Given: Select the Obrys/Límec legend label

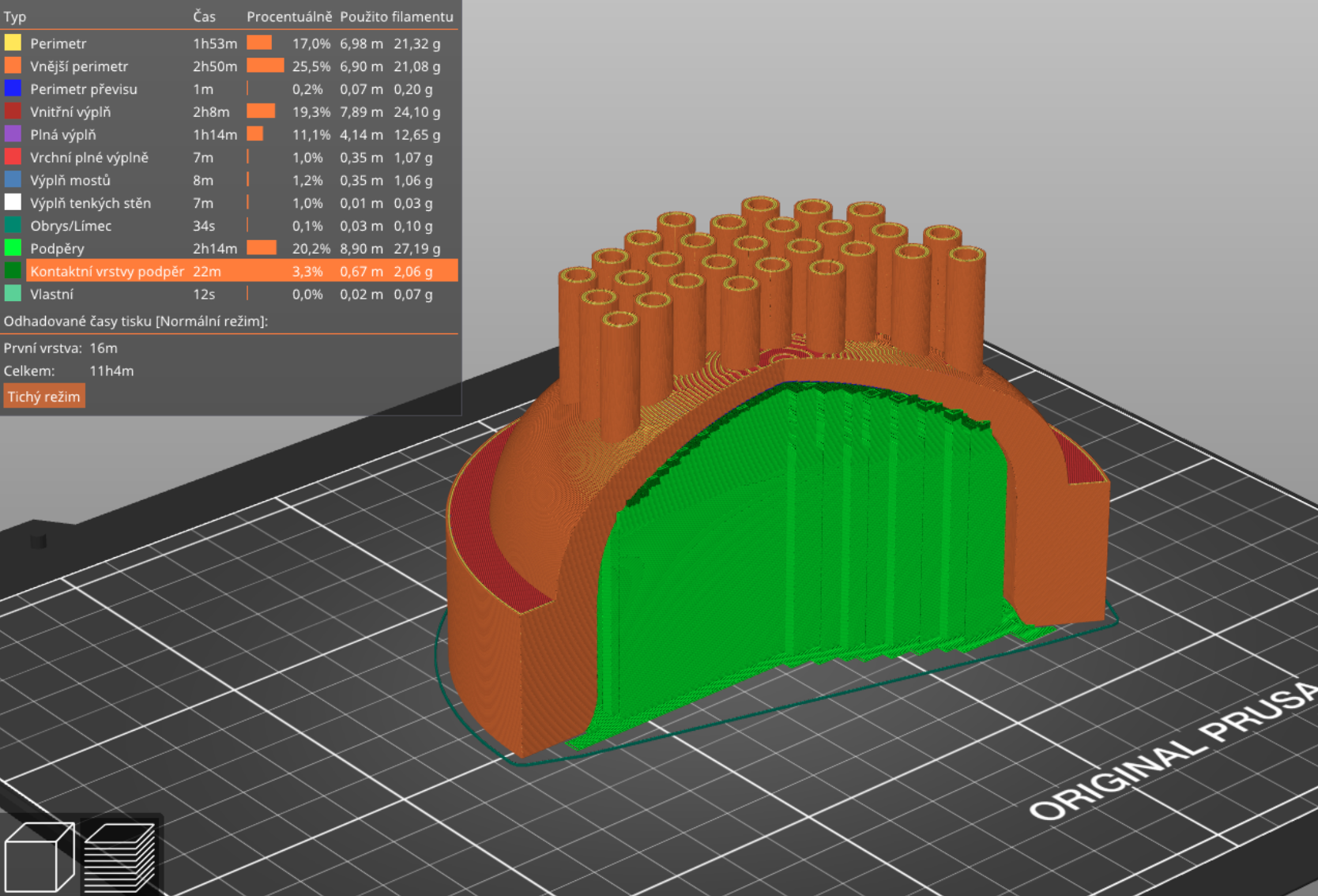Looking at the screenshot, I should click(x=70, y=226).
